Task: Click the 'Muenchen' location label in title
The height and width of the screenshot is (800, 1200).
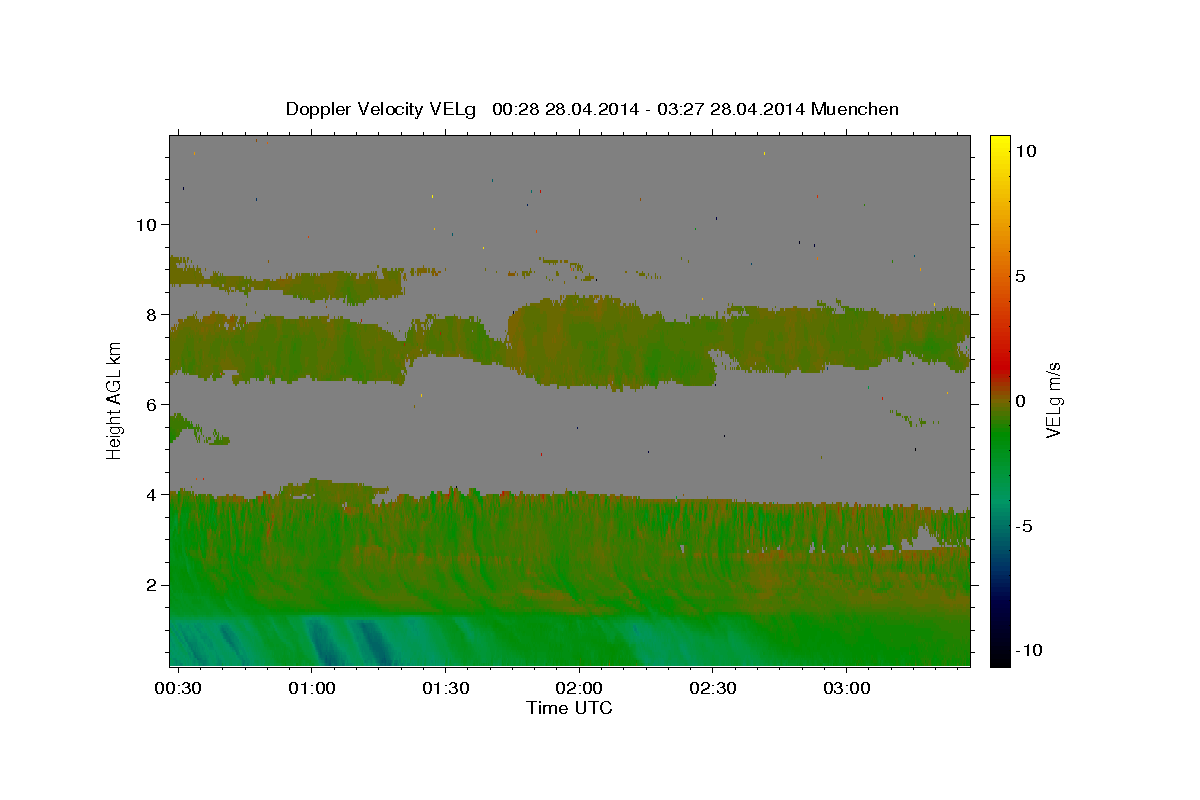Action: tap(855, 109)
